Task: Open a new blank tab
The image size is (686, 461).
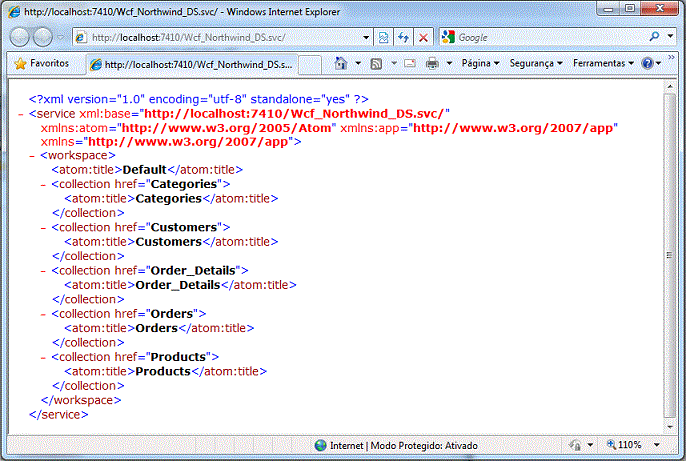Action: pos(310,65)
